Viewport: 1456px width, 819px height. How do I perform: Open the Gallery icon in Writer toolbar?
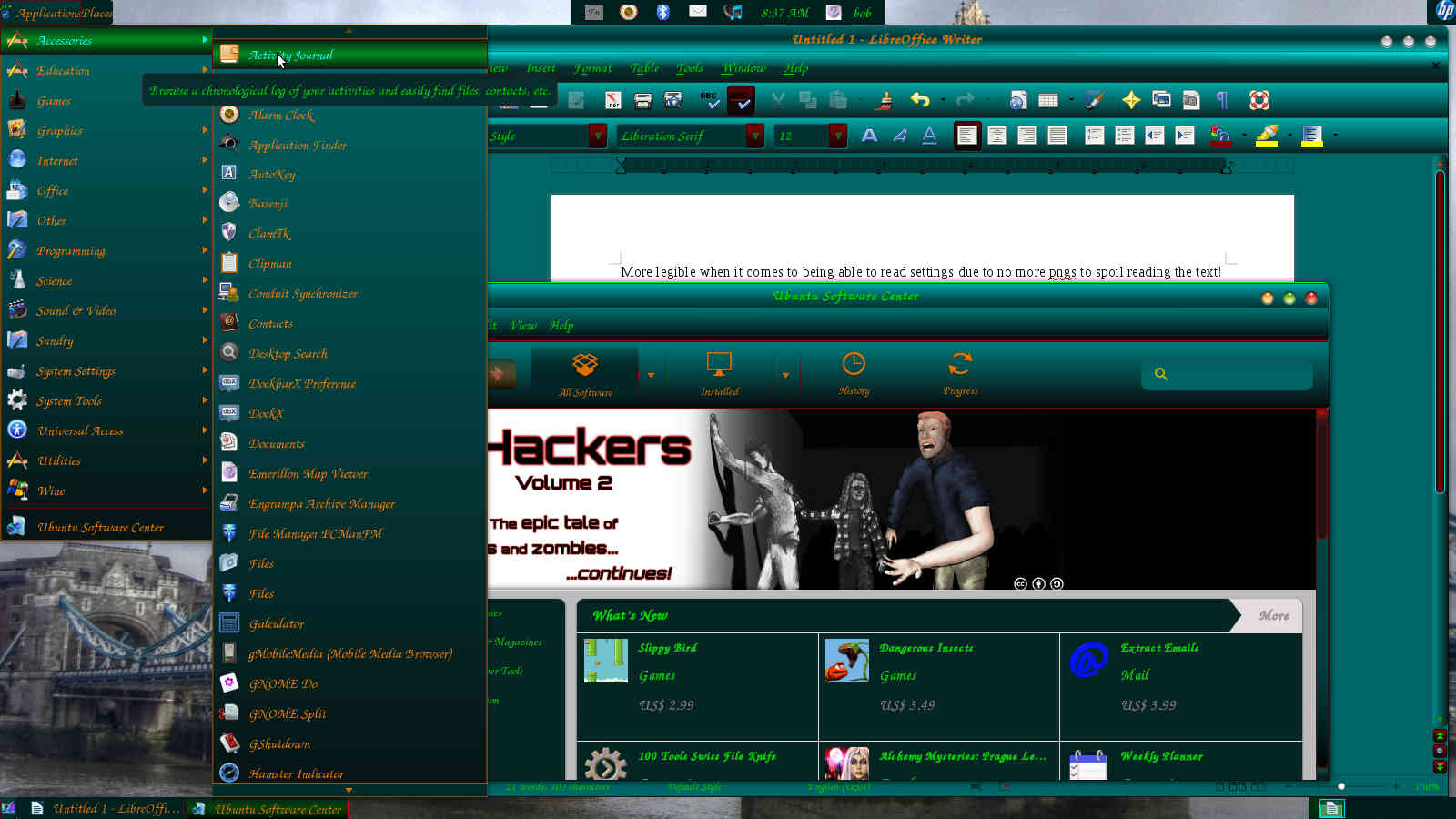coord(1161,100)
